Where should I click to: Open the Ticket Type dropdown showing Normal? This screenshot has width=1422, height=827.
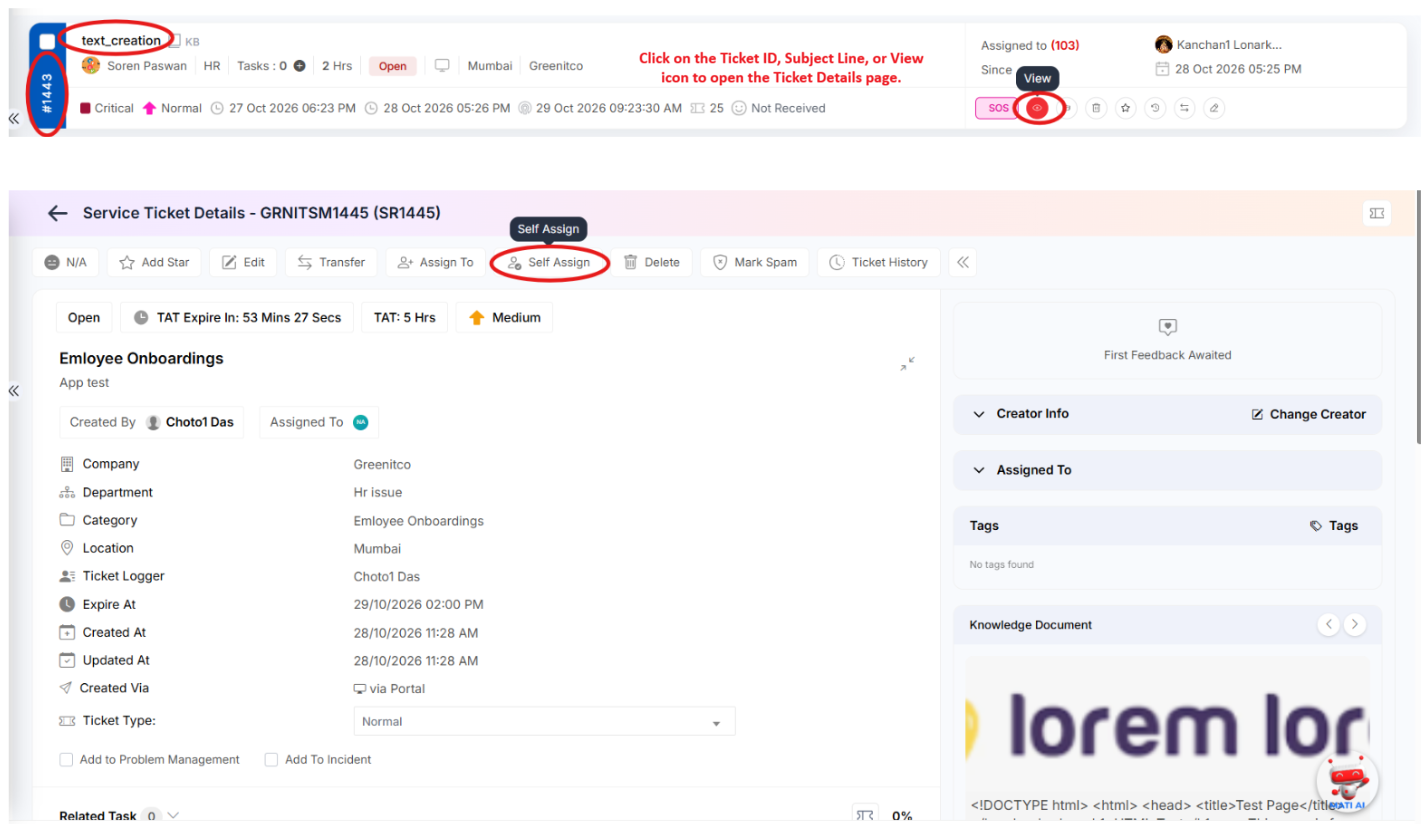click(544, 721)
